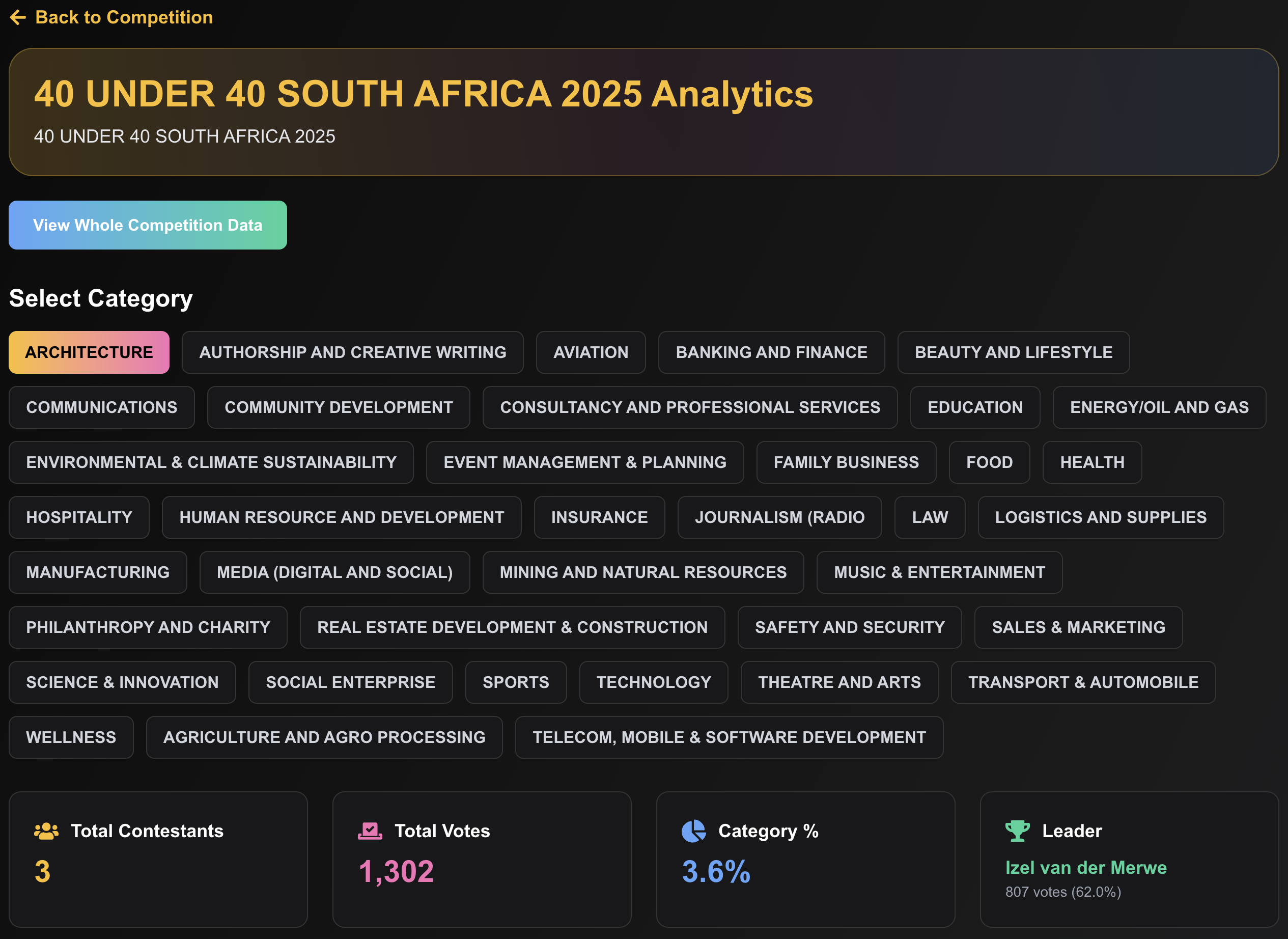The image size is (1288, 939).
Task: Open the WELLNESS category
Action: [x=71, y=737]
